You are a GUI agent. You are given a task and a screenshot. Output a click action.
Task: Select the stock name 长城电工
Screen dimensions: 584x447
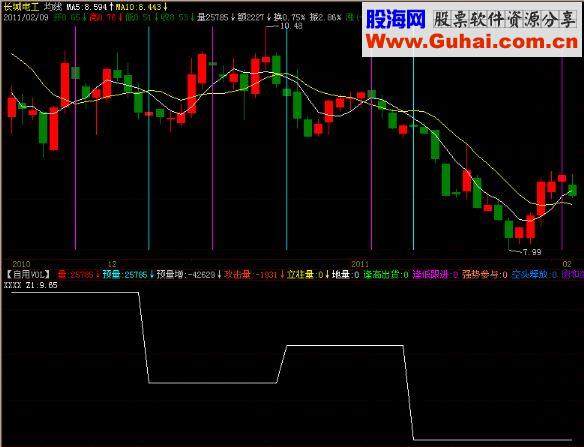coord(21,6)
